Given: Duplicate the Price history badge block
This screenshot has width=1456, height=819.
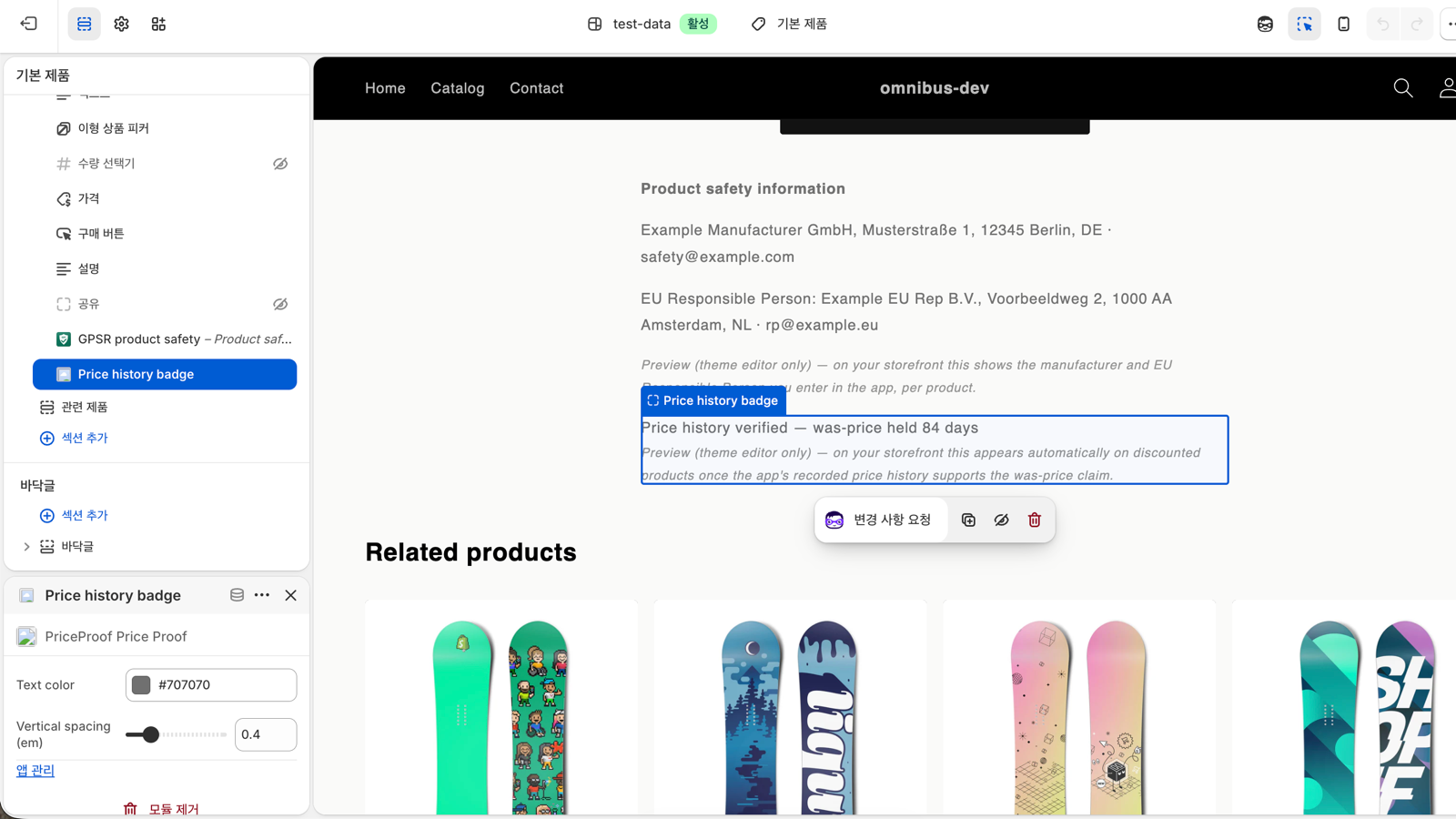Looking at the screenshot, I should [x=968, y=520].
